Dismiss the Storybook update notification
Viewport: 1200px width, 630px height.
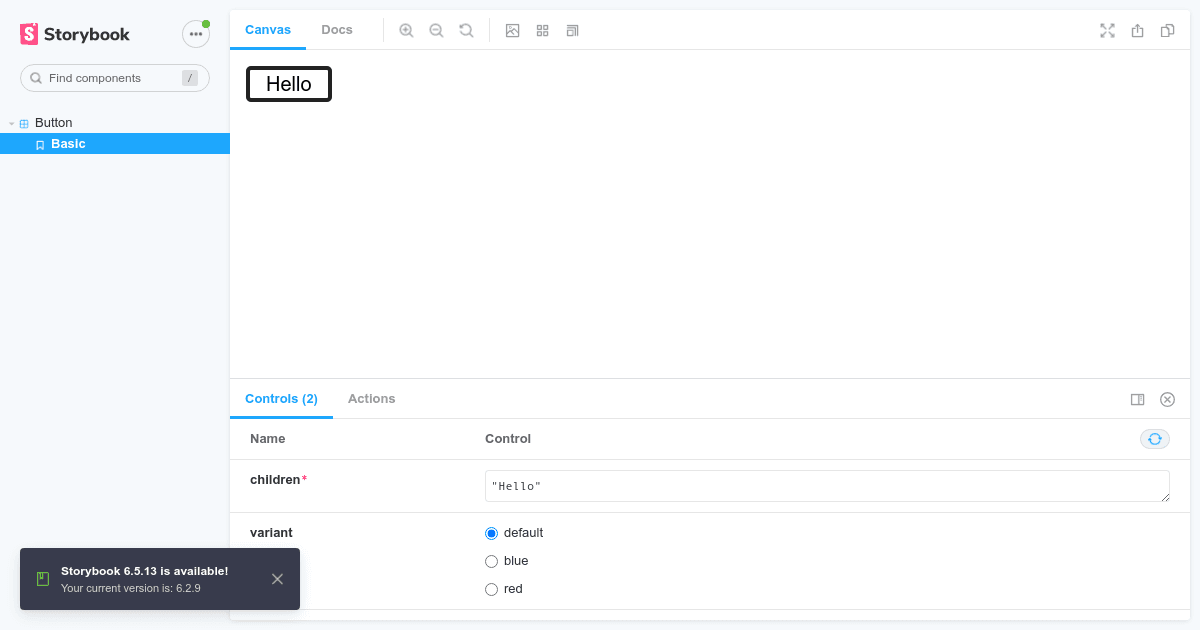pyautogui.click(x=277, y=579)
